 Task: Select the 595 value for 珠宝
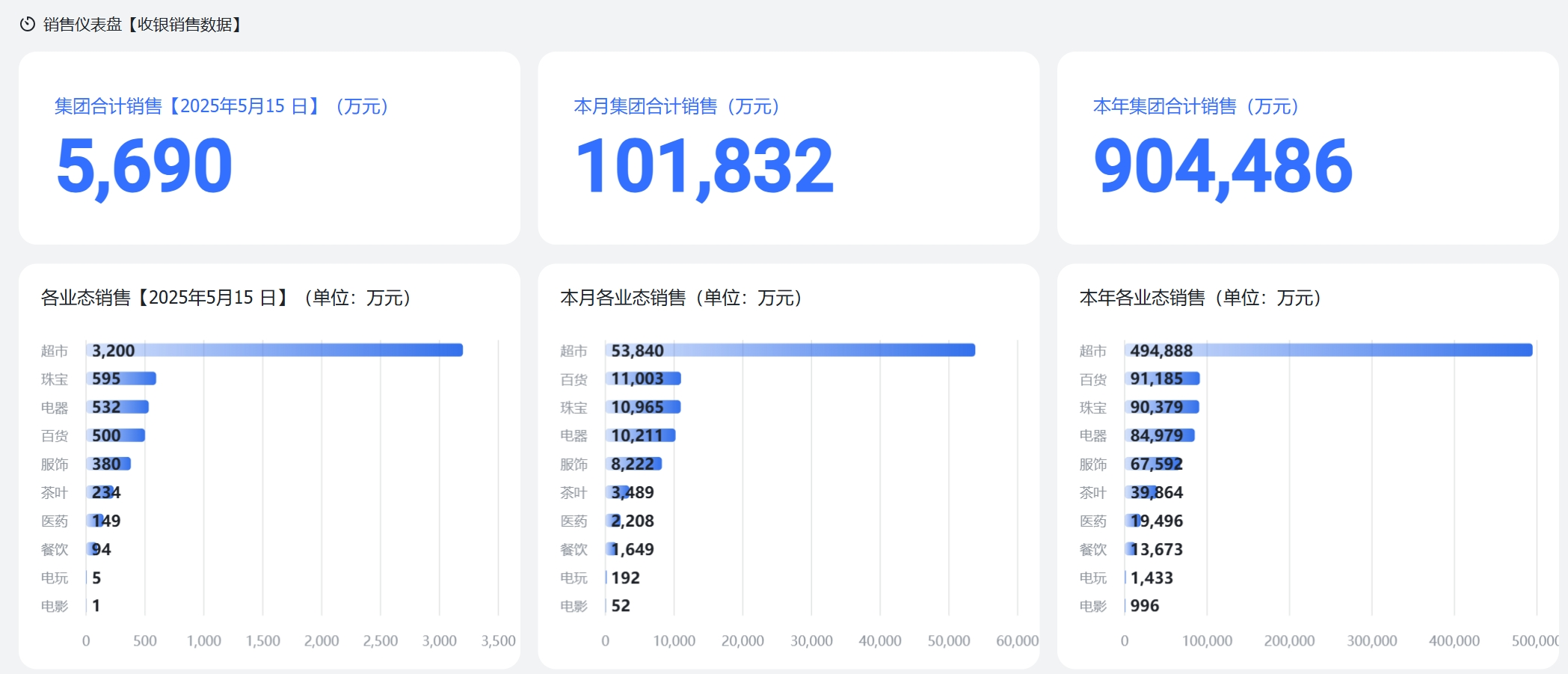(x=106, y=379)
